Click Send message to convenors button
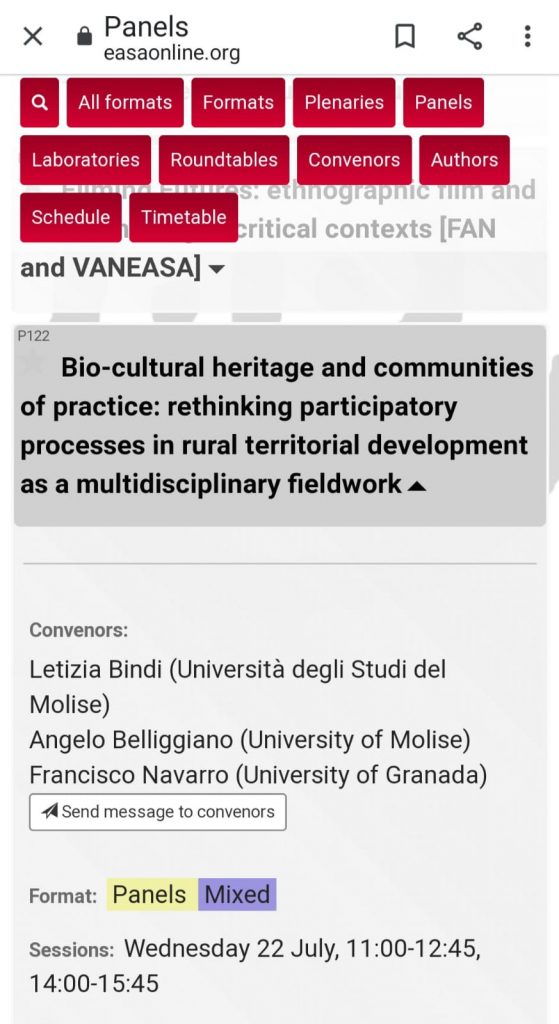Viewport: 559px width, 1024px height. coord(157,812)
